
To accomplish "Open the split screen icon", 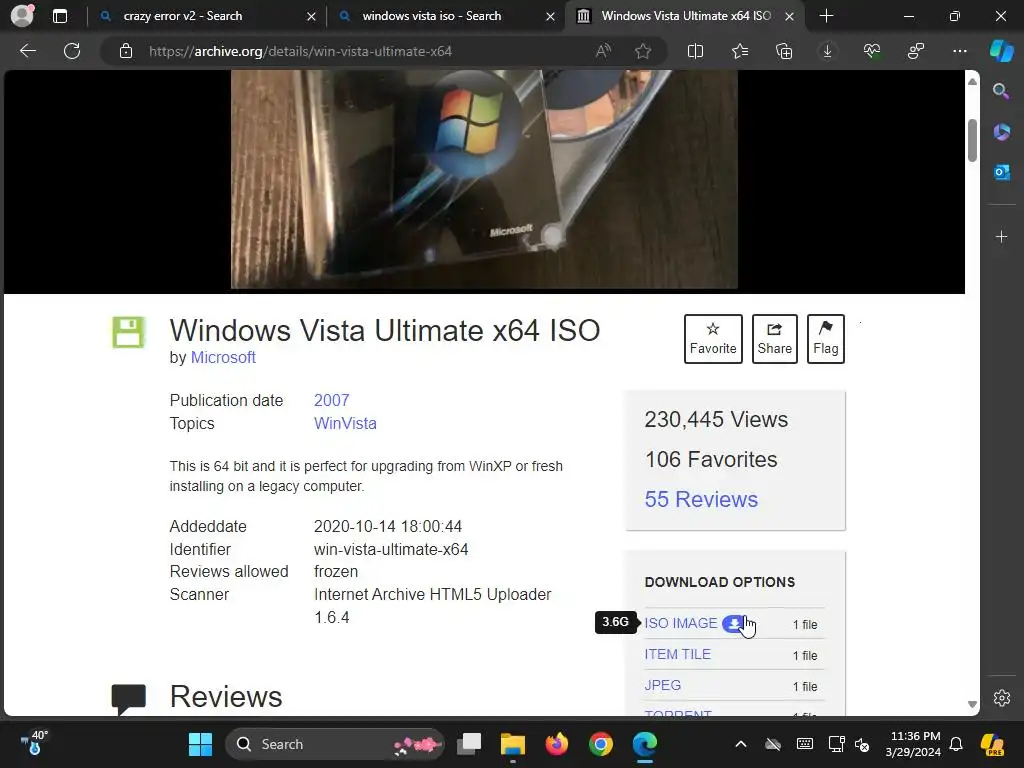I will [x=696, y=51].
